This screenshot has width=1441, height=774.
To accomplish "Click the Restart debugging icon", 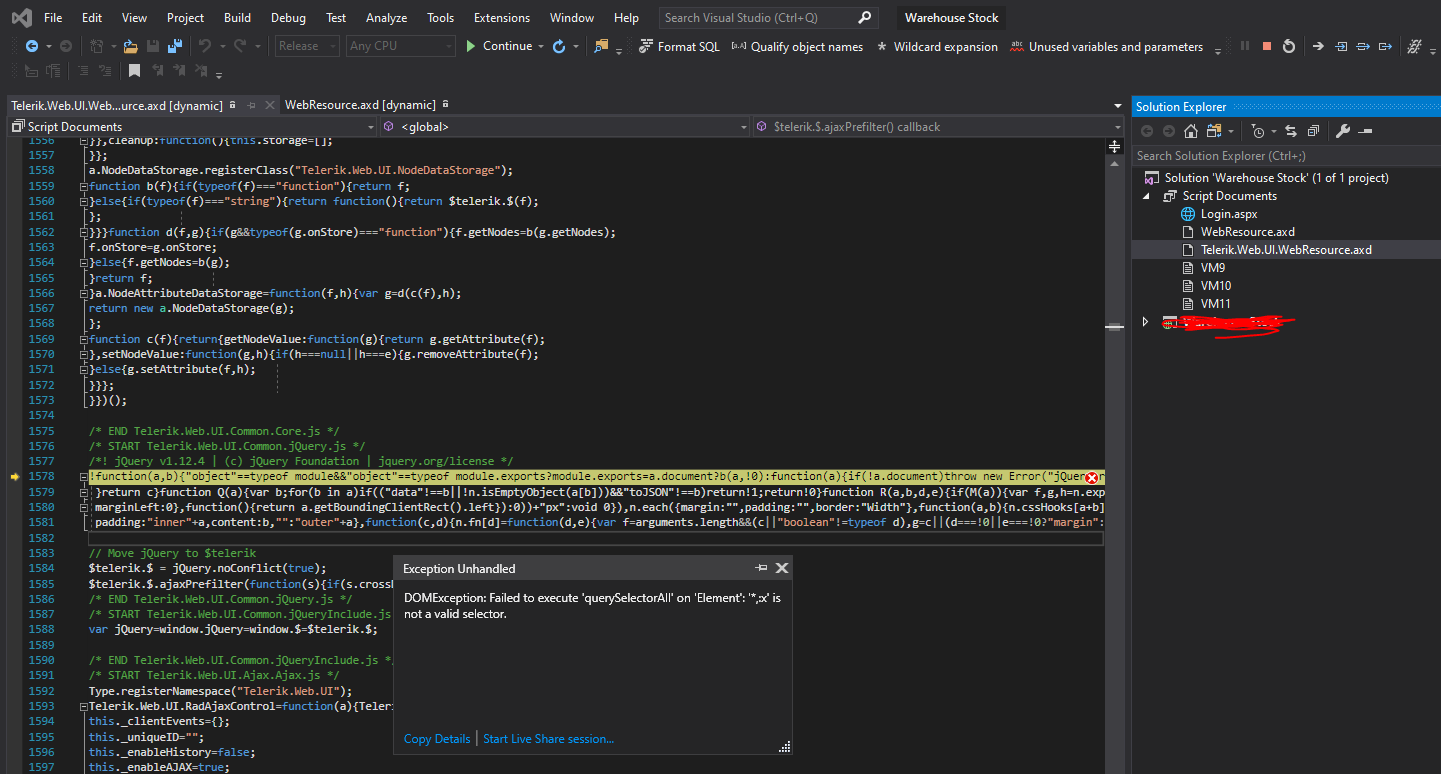I will [1289, 46].
